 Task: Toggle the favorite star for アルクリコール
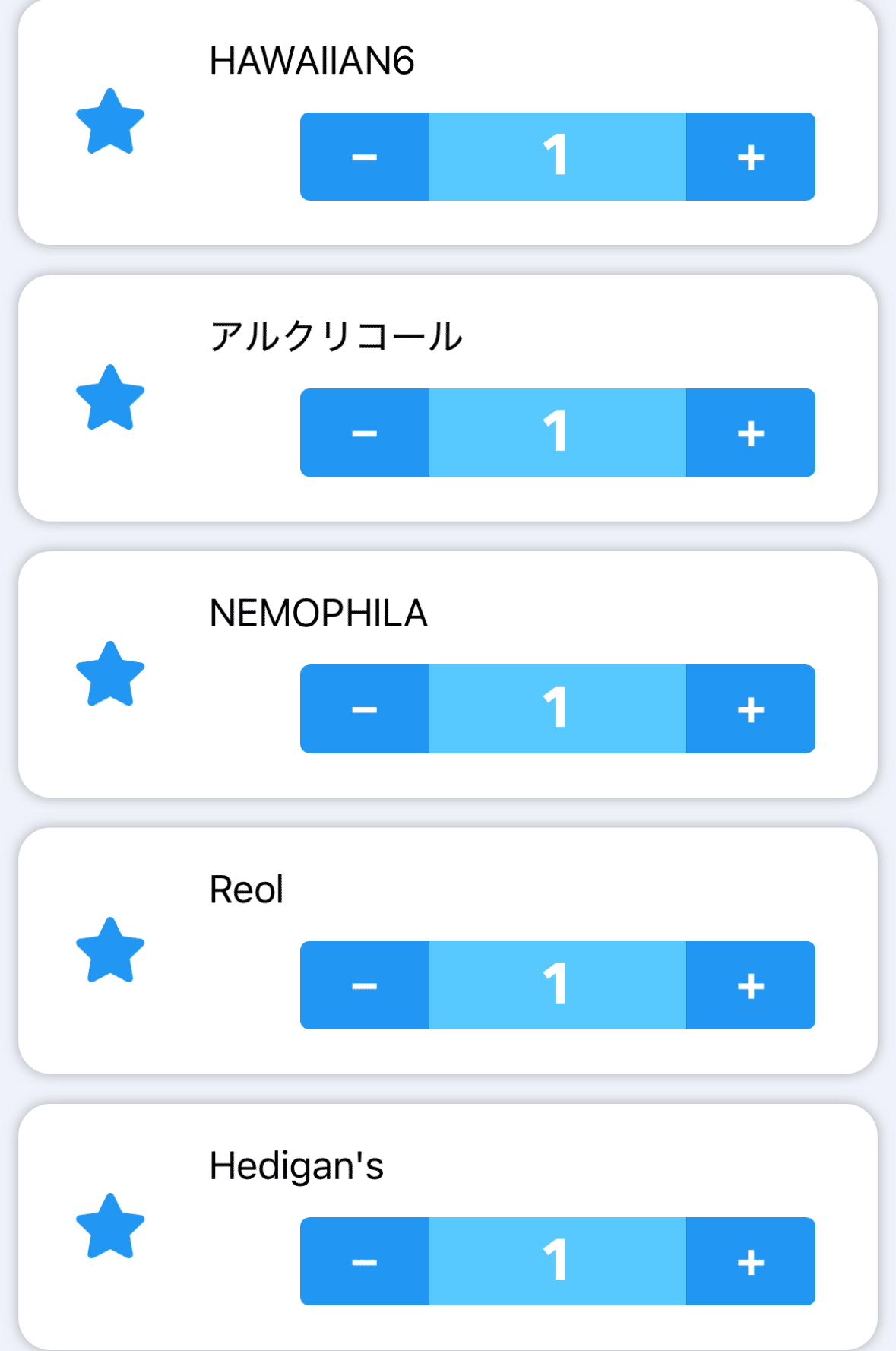(x=110, y=398)
